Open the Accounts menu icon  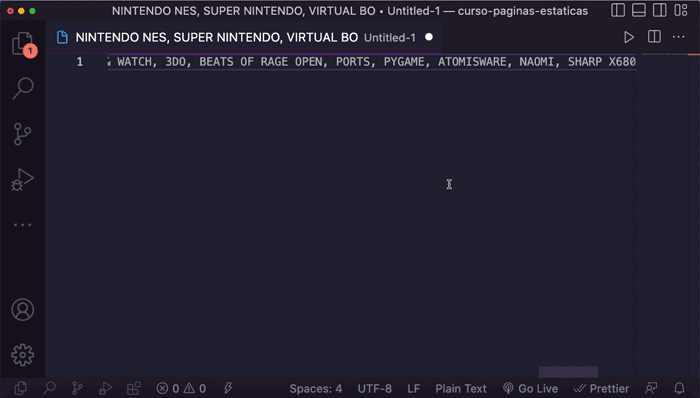23,310
